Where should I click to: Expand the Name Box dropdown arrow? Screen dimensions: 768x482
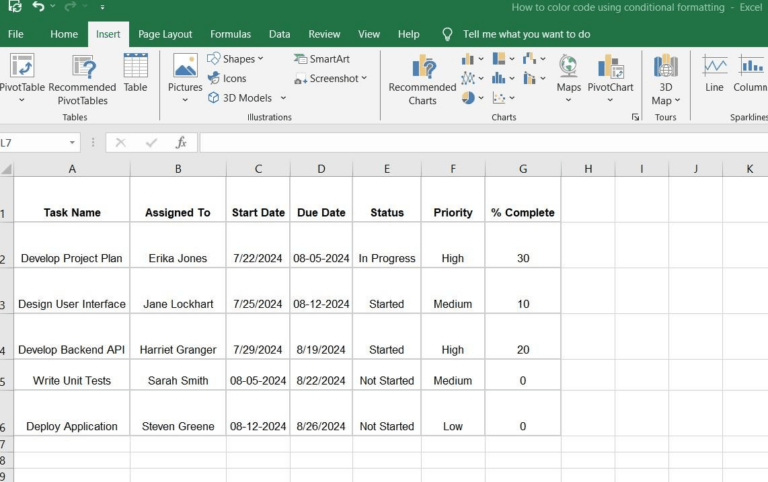pyautogui.click(x=72, y=143)
